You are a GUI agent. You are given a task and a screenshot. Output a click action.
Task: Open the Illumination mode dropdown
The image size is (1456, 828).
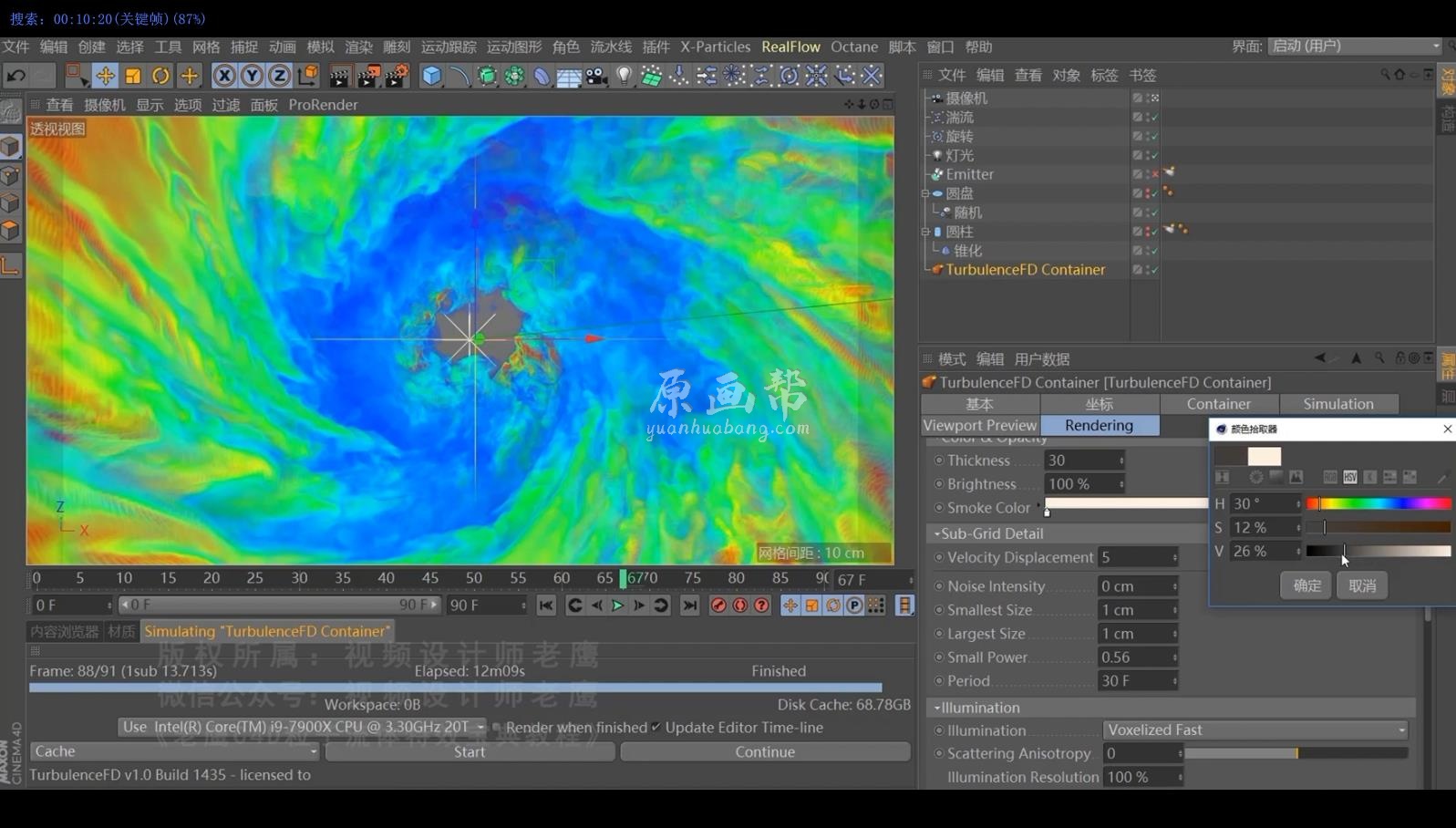pyautogui.click(x=1255, y=730)
